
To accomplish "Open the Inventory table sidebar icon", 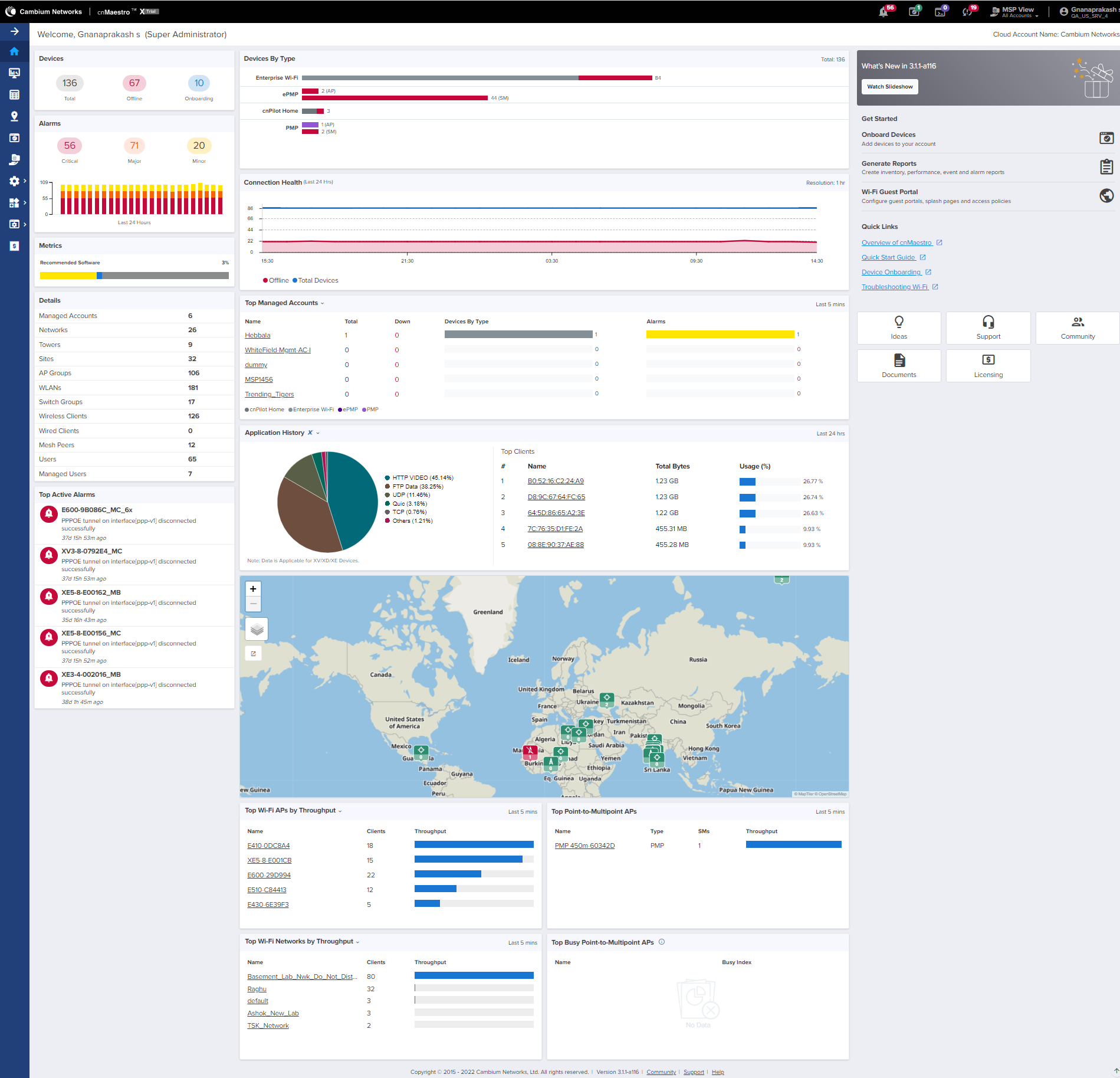I will click(15, 95).
